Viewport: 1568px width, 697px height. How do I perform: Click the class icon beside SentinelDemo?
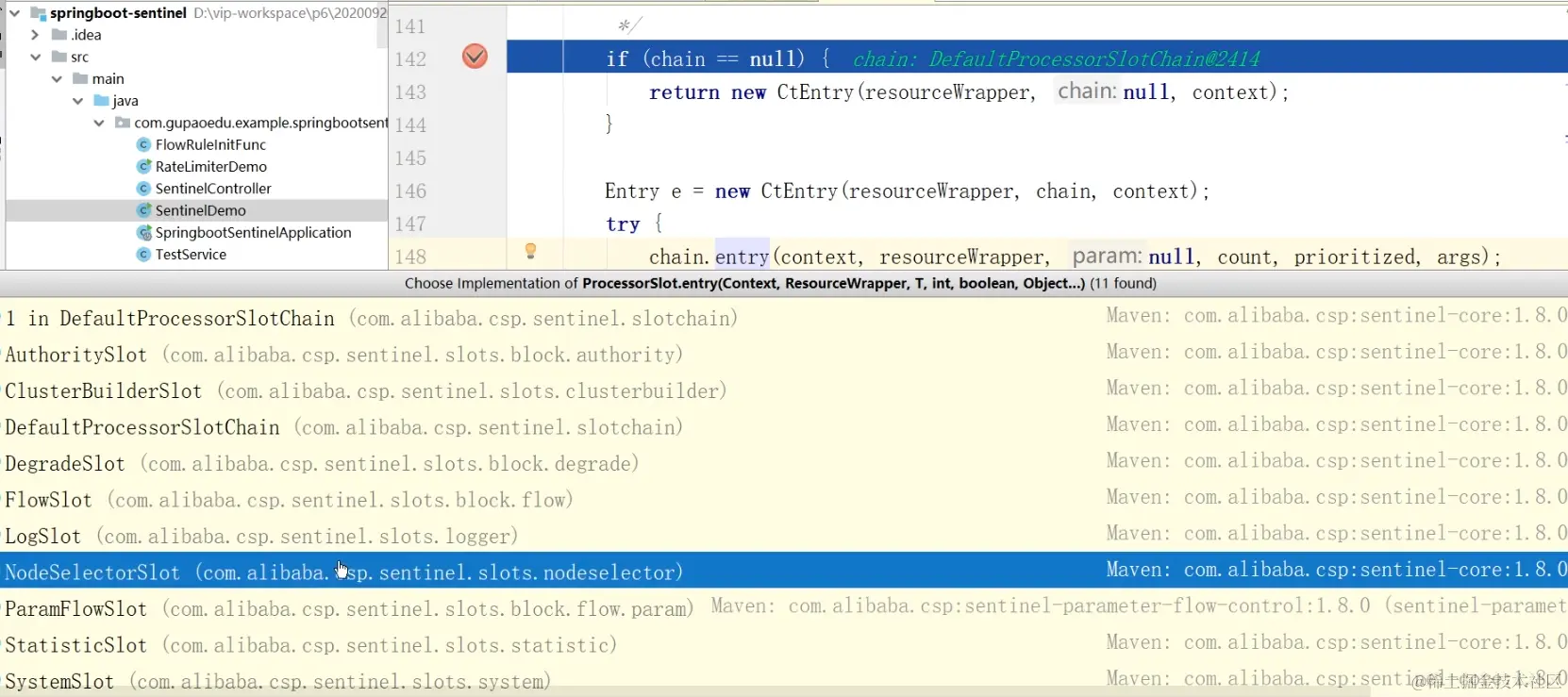[x=143, y=210]
